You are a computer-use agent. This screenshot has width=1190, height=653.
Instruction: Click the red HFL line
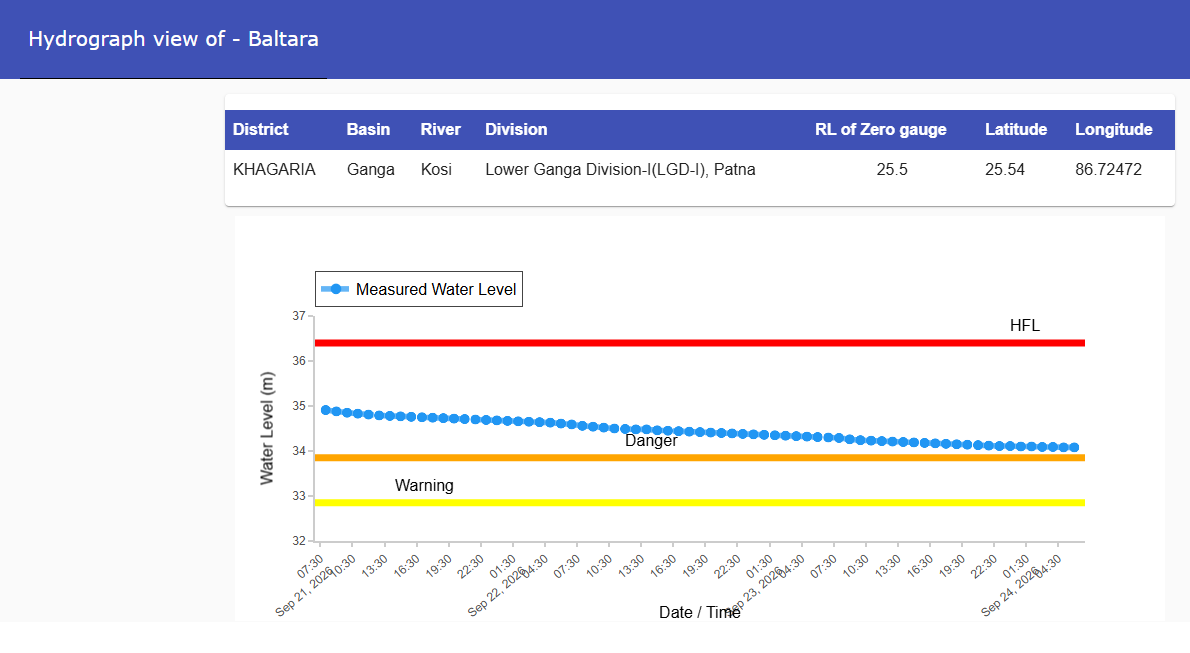699,343
